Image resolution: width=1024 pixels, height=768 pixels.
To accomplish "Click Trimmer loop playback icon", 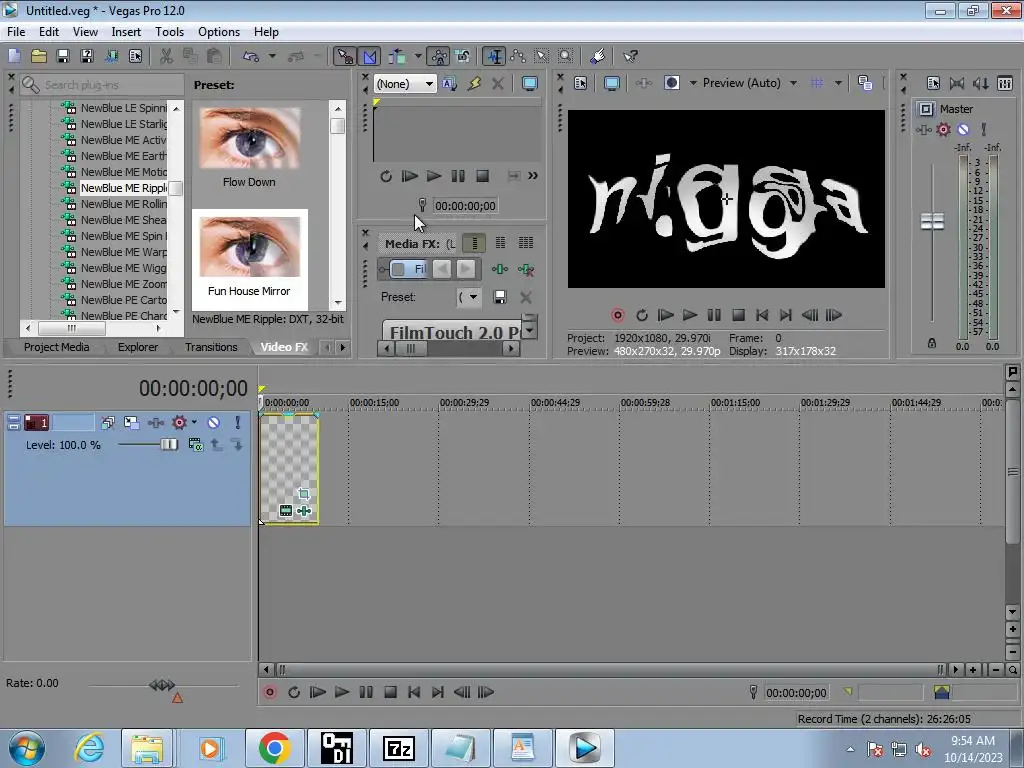I will (x=385, y=176).
